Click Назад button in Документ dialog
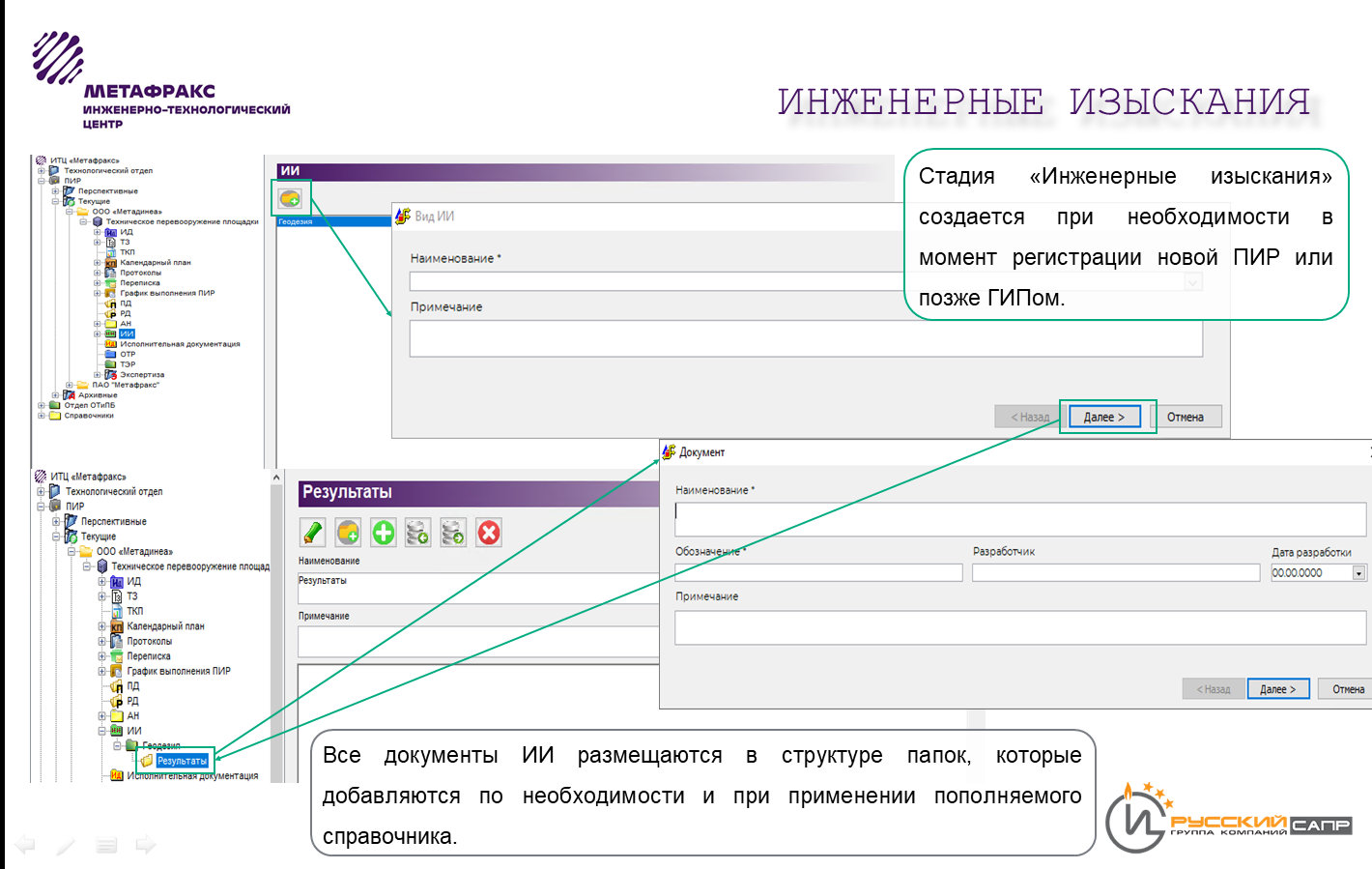This screenshot has width=1372, height=869. [x=1214, y=689]
